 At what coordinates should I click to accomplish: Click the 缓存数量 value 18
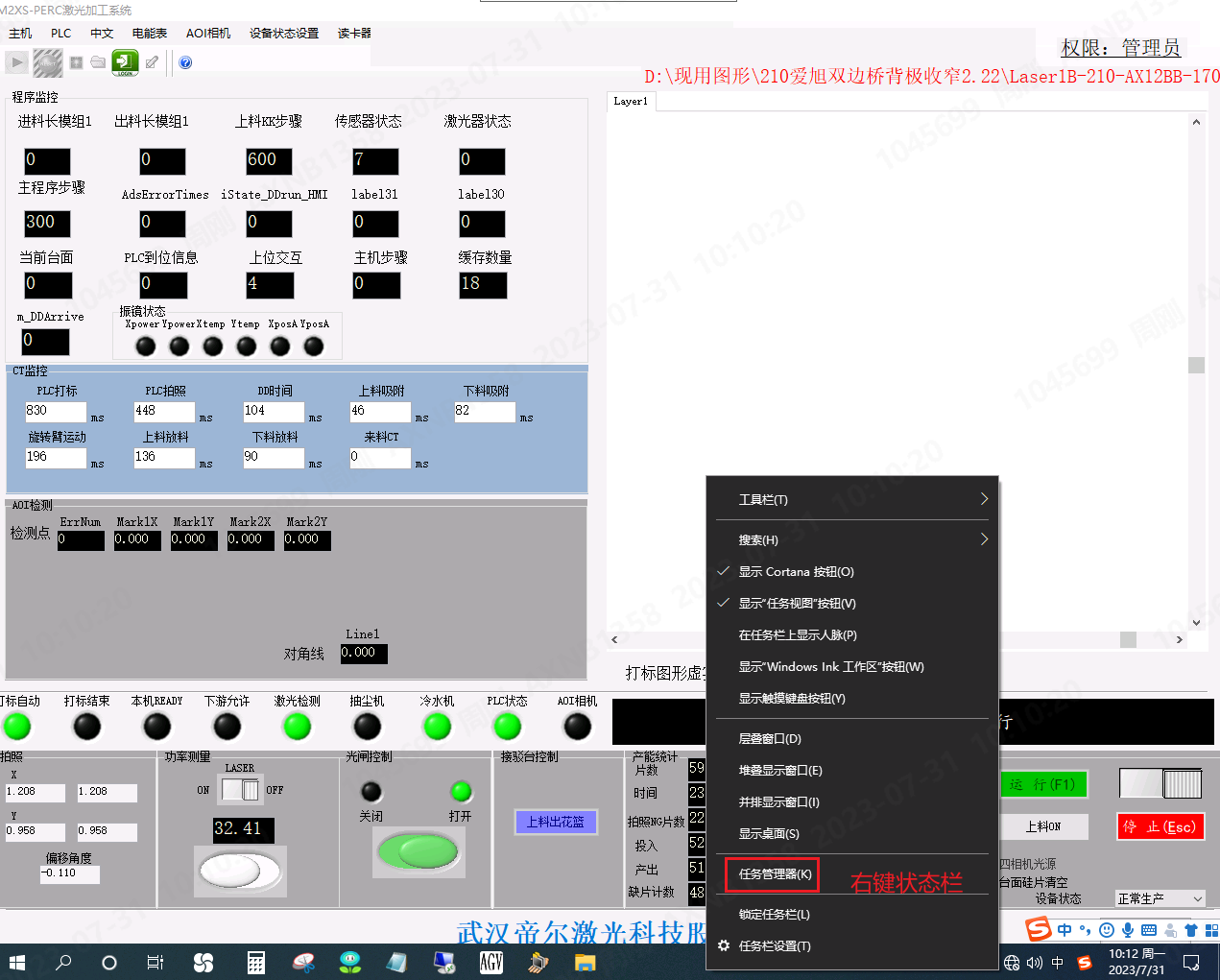483,285
